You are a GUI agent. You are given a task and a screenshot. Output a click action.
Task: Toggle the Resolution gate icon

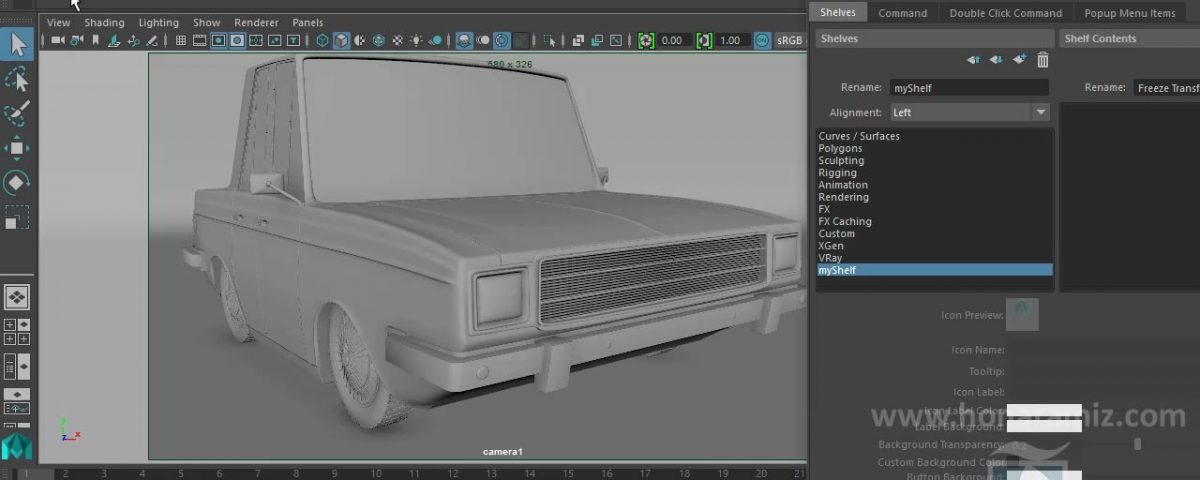tap(217, 41)
